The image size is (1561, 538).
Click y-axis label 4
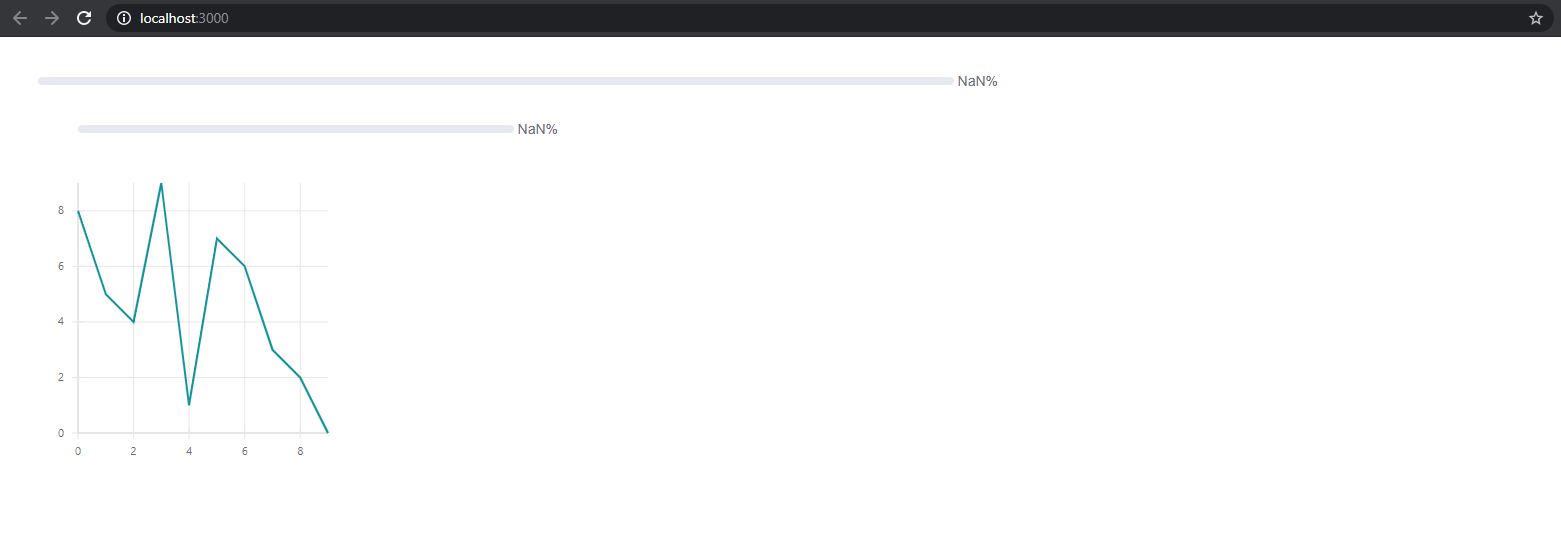tap(61, 322)
